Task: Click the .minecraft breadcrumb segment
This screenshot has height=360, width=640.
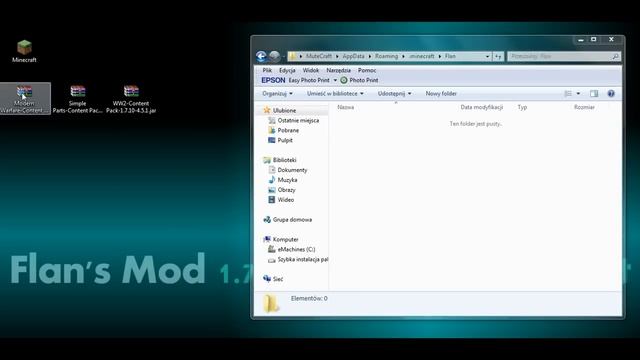Action: tap(422, 56)
